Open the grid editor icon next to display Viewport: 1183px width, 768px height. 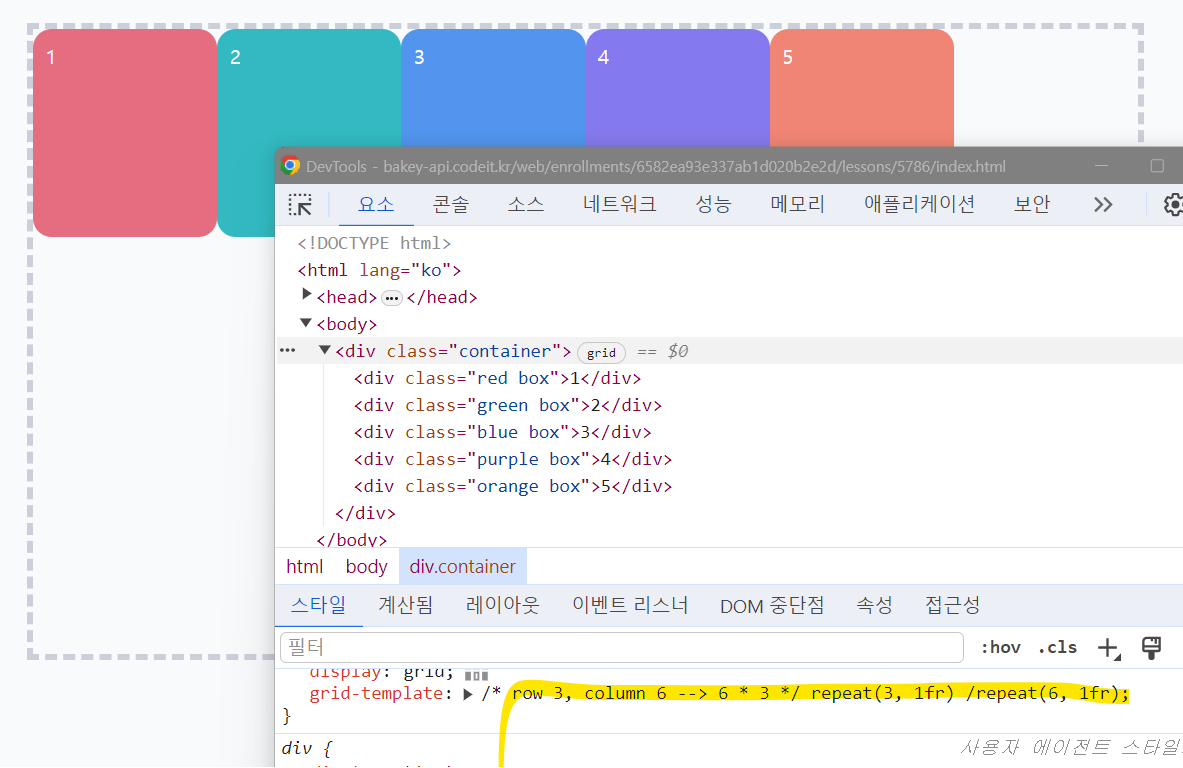coord(476,675)
